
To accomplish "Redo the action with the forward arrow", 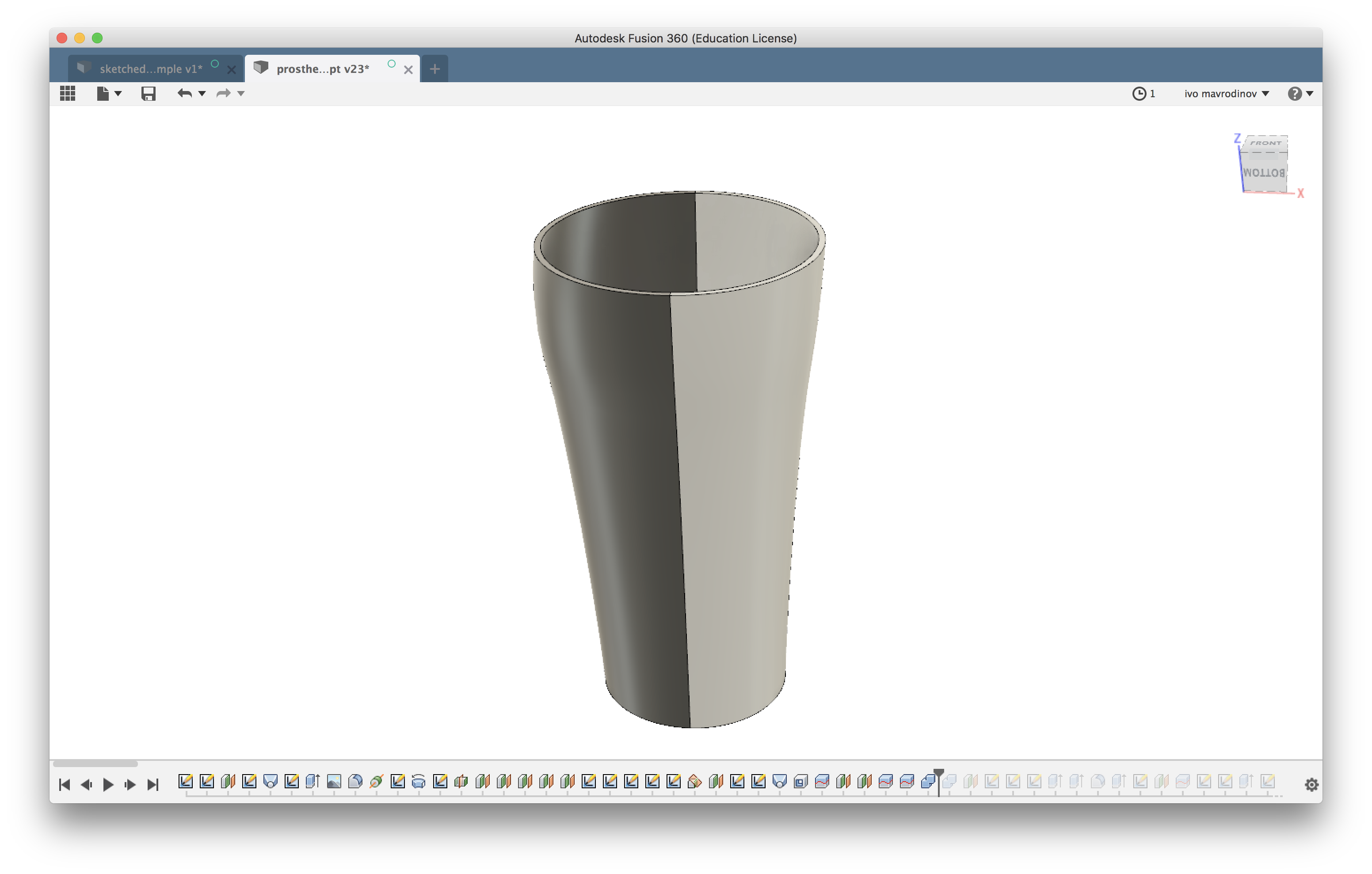I will [x=223, y=93].
